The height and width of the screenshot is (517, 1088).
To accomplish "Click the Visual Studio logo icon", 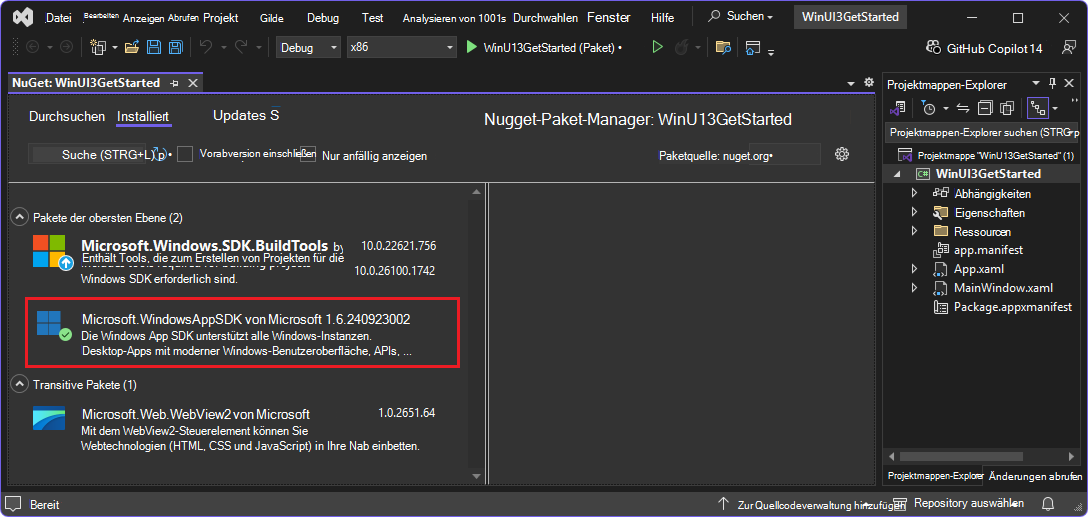I will [24, 17].
